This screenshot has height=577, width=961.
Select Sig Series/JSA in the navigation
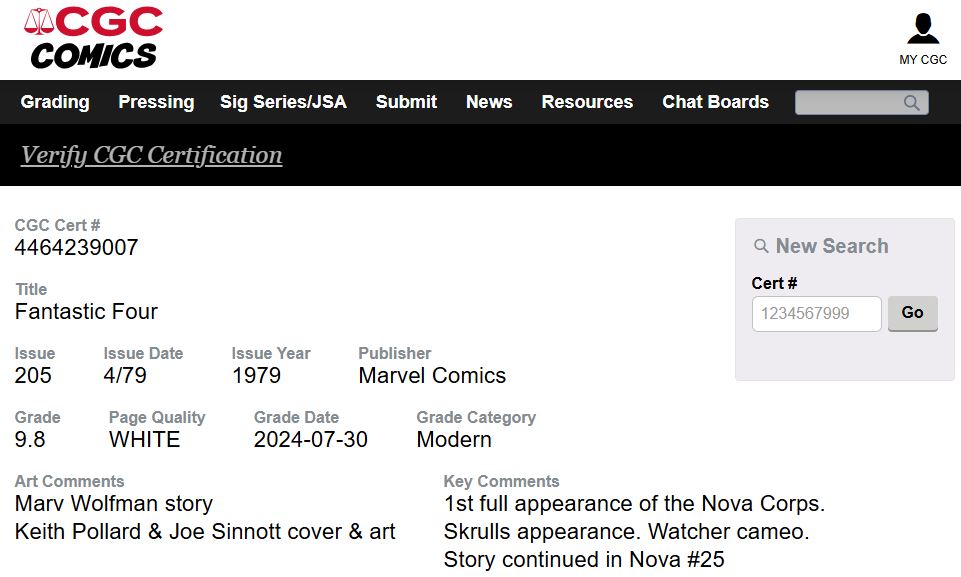pos(283,102)
